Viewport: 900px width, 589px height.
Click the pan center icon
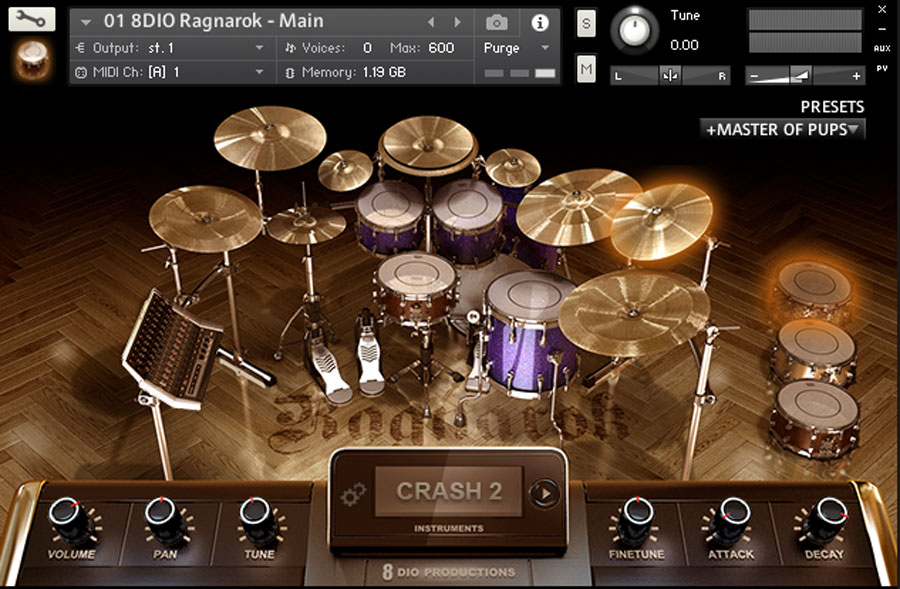coord(670,75)
